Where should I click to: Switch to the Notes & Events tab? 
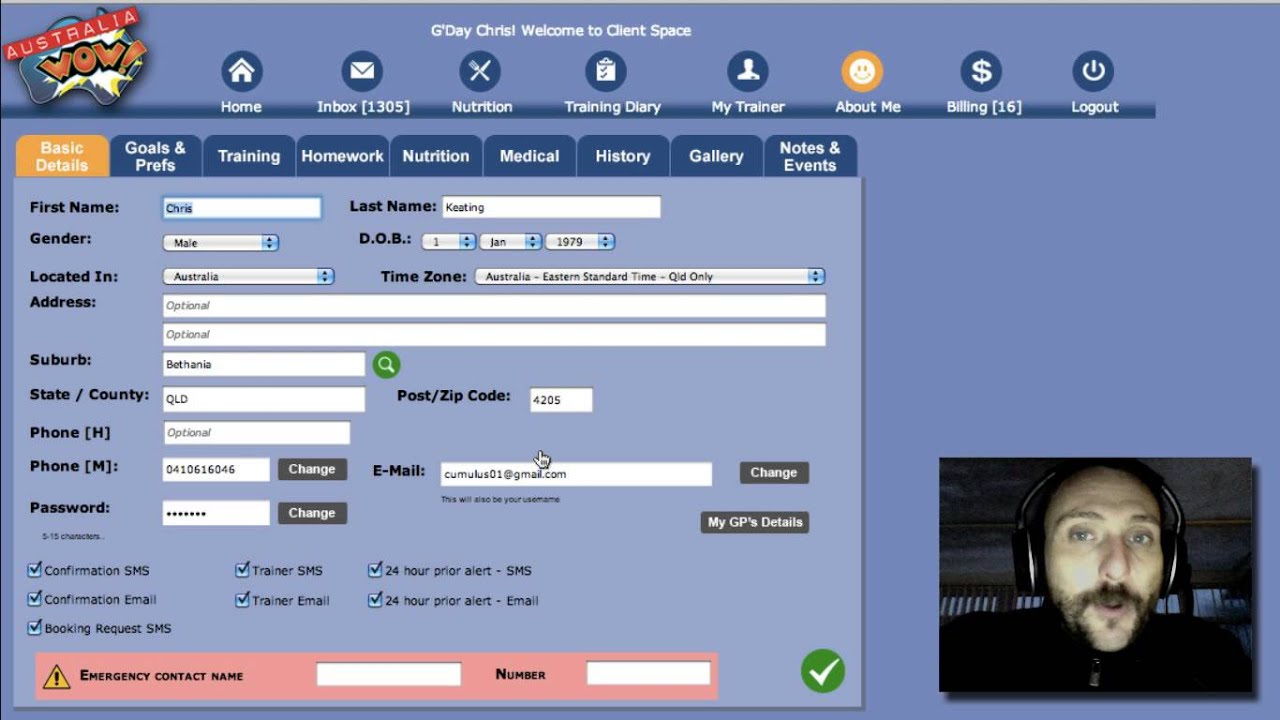pyautogui.click(x=810, y=156)
